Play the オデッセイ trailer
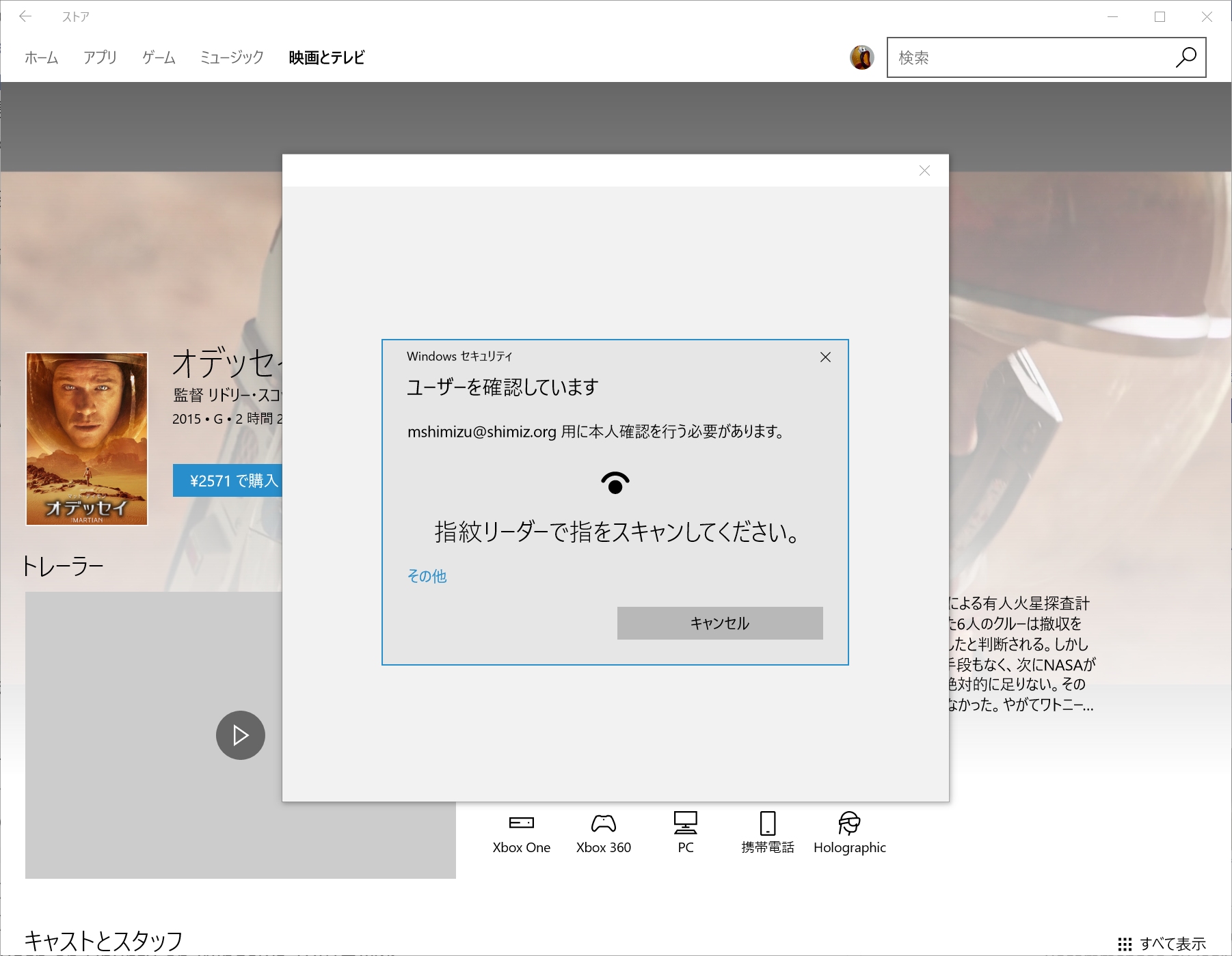Screen dimensions: 1232x956 [240, 735]
